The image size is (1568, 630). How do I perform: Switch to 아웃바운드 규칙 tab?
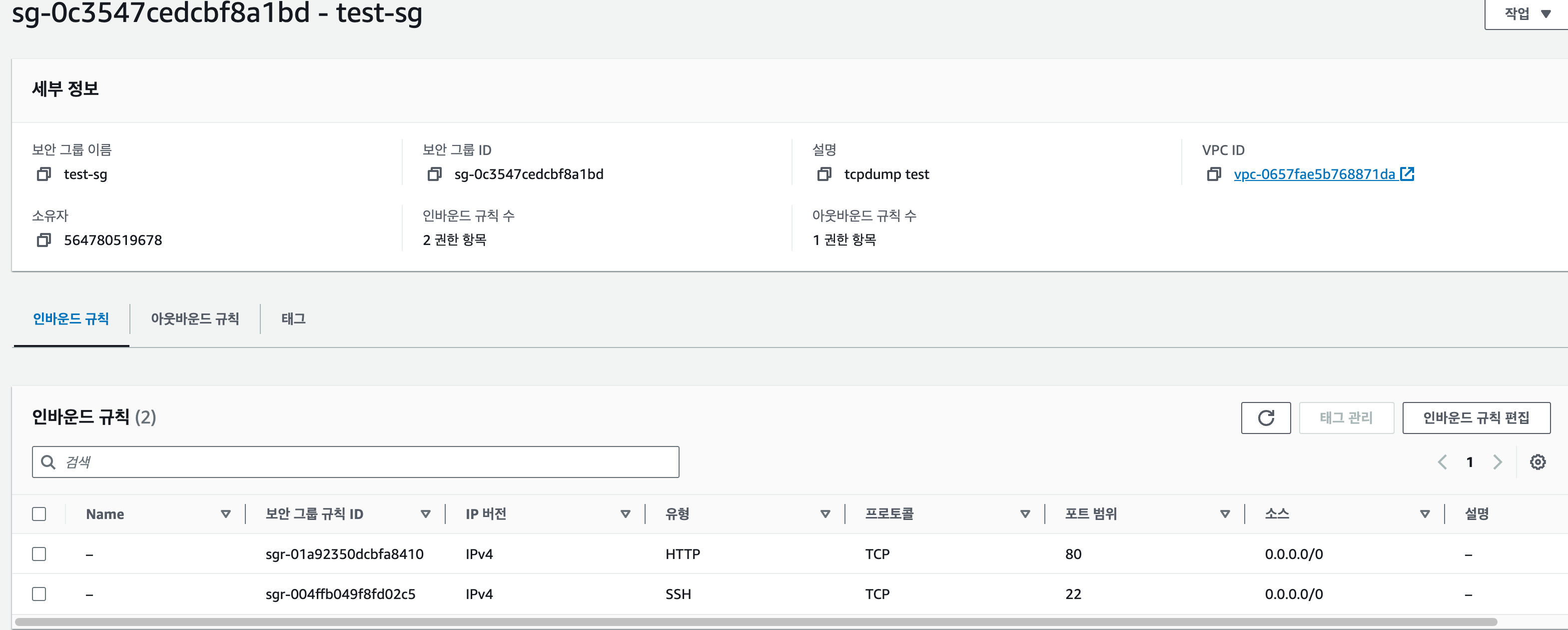(x=195, y=318)
